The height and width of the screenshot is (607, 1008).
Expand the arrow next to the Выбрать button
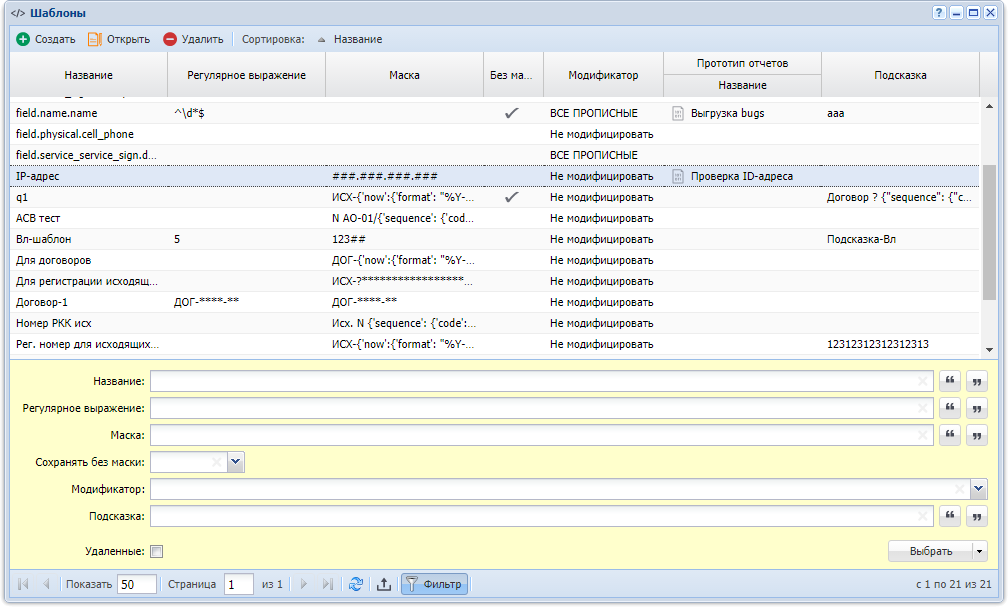pos(979,551)
